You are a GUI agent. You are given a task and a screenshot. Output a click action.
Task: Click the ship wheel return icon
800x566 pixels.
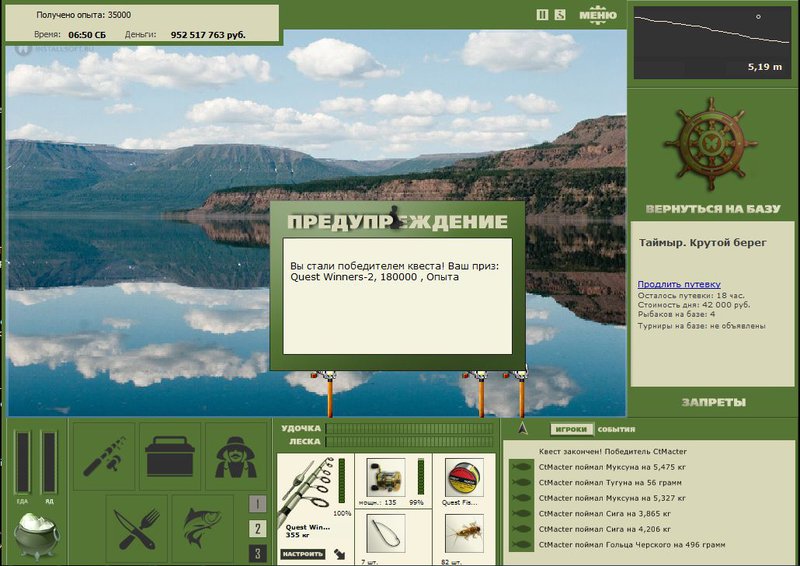pos(710,144)
